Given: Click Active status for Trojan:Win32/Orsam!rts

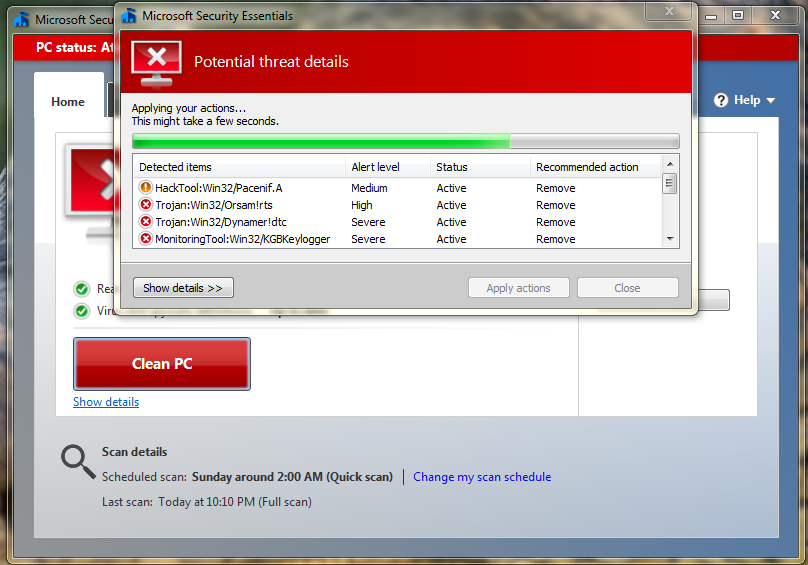Looking at the screenshot, I should [451, 205].
